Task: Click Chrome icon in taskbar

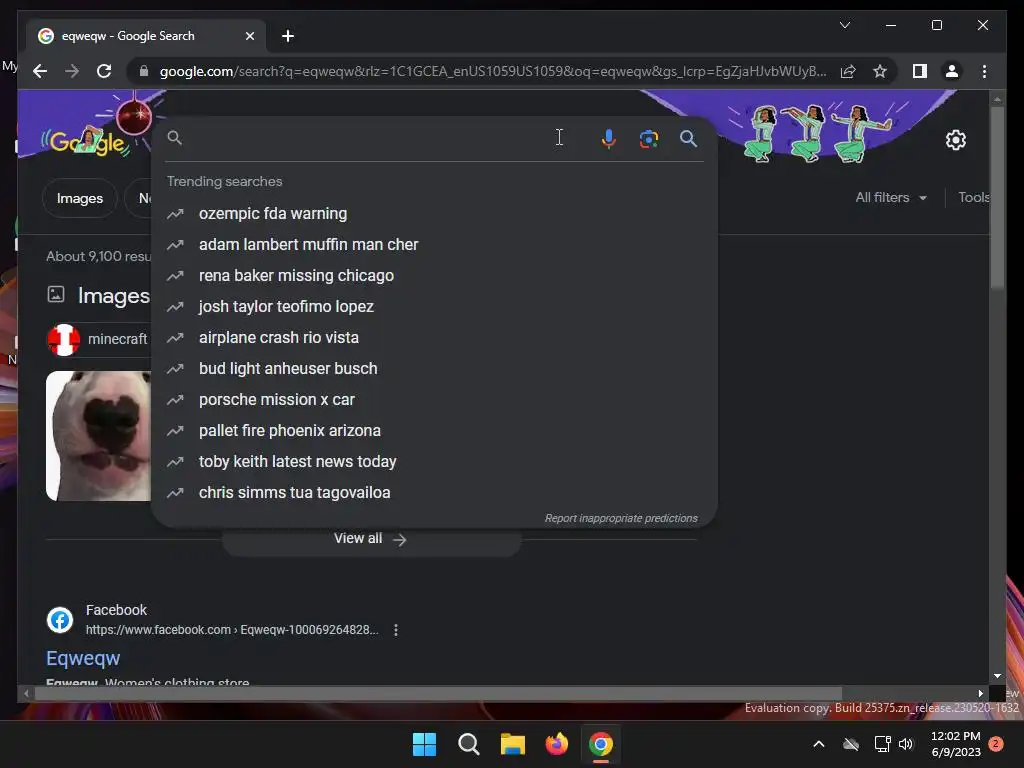Action: click(601, 744)
